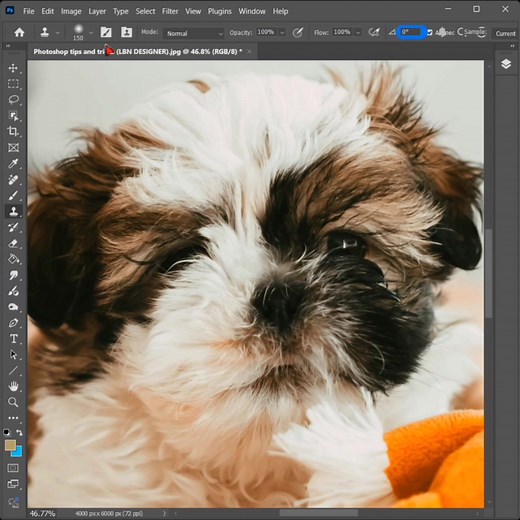Image resolution: width=520 pixels, height=520 pixels.
Task: Open the Image menu
Action: coord(71,11)
